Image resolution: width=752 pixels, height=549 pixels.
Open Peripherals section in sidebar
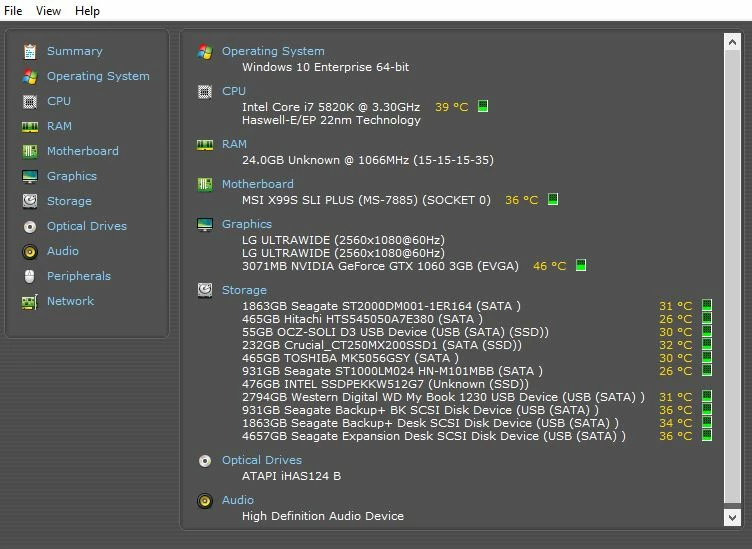pyautogui.click(x=79, y=276)
